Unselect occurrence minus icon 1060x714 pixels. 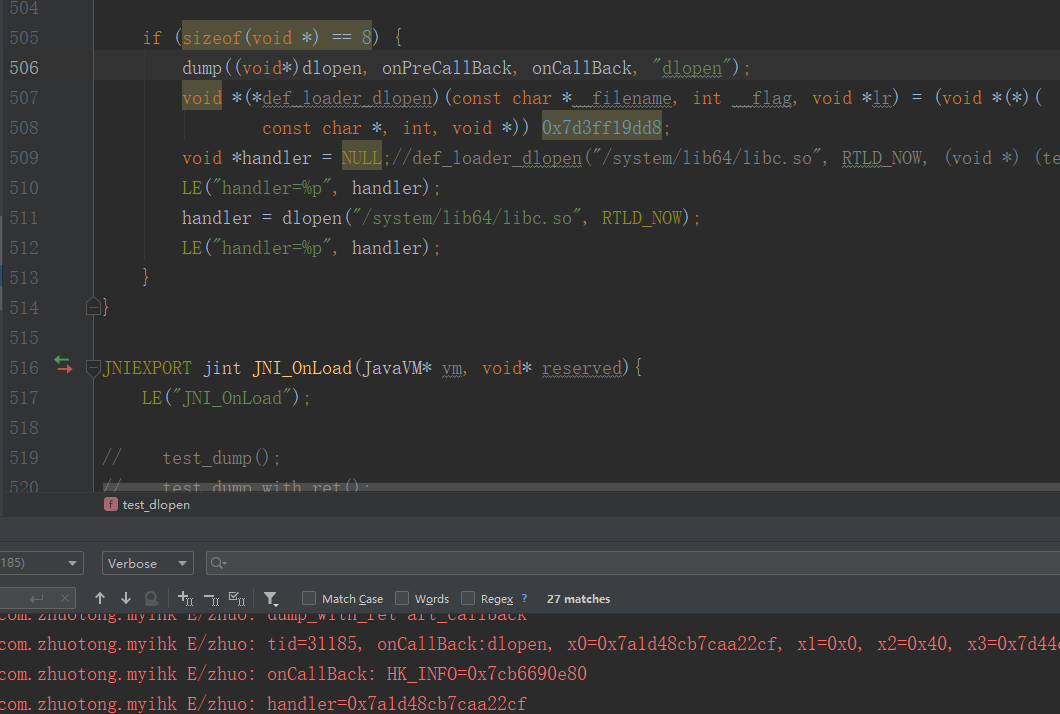click(211, 598)
